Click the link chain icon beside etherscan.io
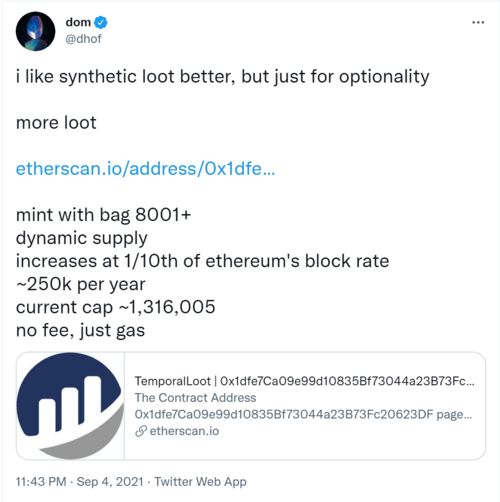Viewport: 500px width, 502px height. [x=141, y=431]
